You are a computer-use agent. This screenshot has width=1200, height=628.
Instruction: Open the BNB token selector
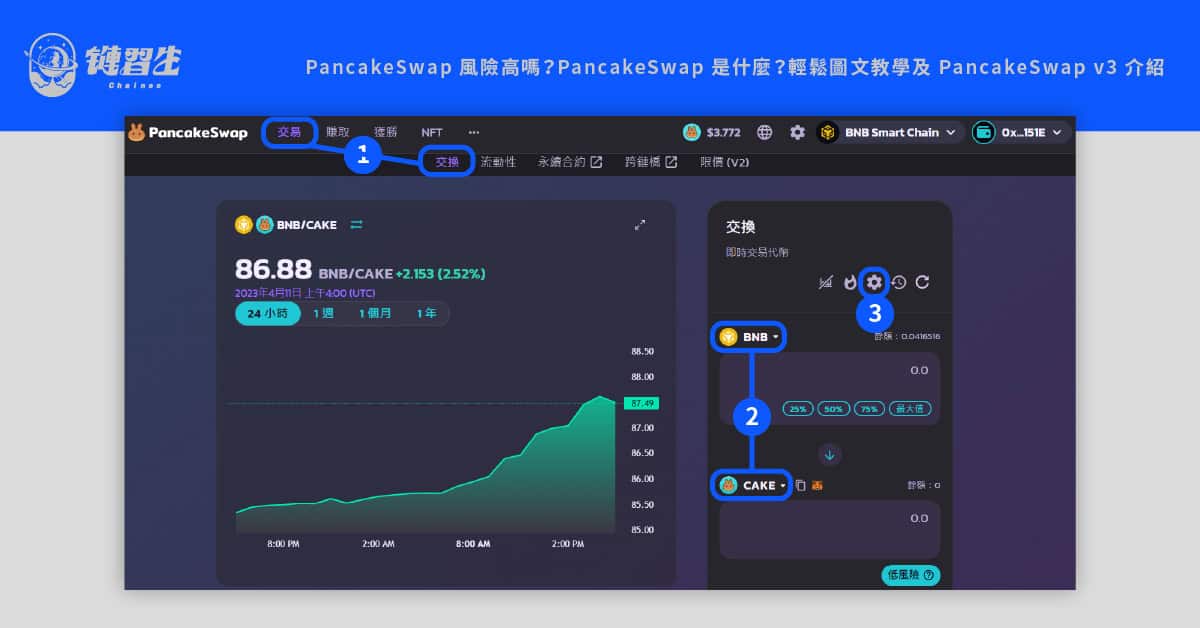[x=748, y=337]
